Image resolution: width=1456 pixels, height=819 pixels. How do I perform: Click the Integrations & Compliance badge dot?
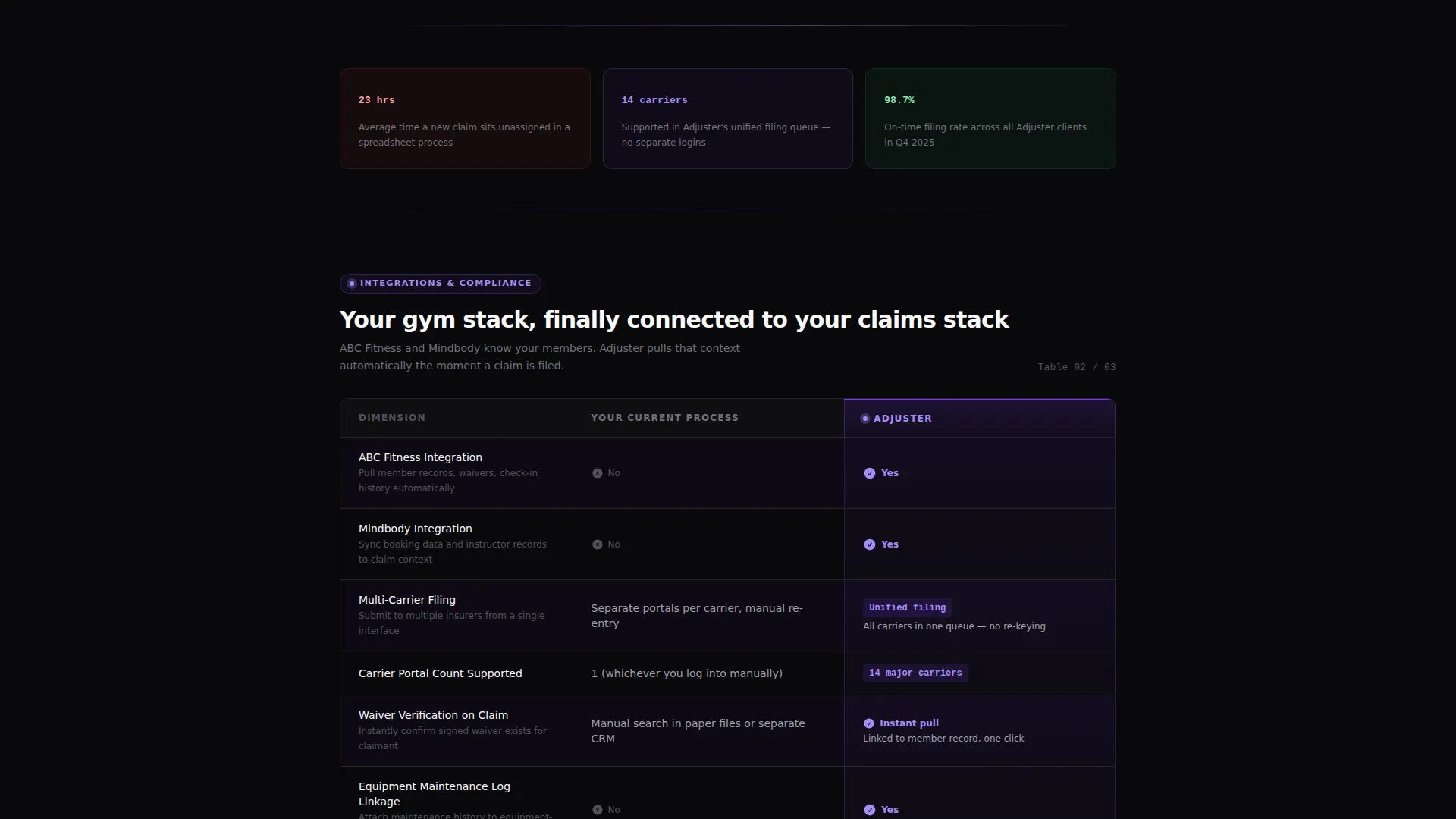pos(352,284)
